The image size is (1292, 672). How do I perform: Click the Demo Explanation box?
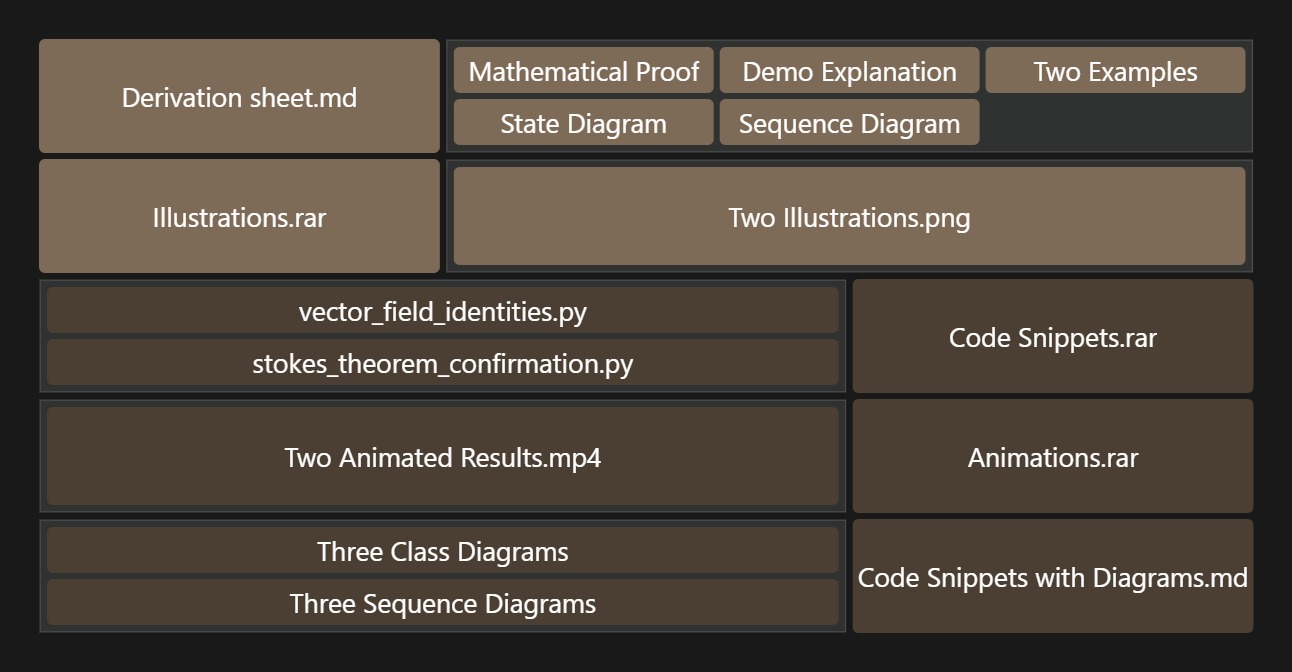point(849,71)
